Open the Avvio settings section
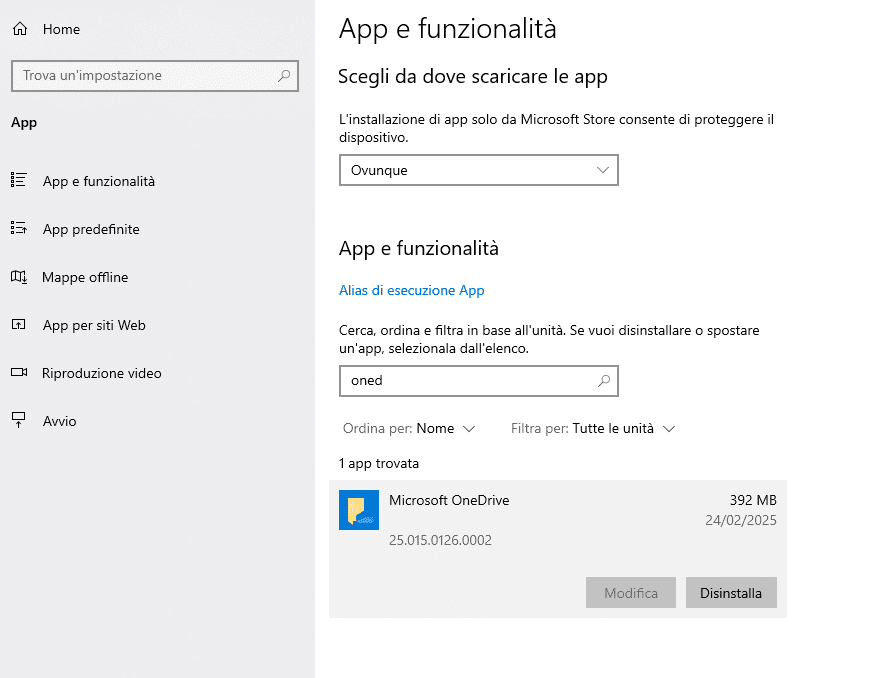Viewport: 895px width, 678px height. (59, 421)
